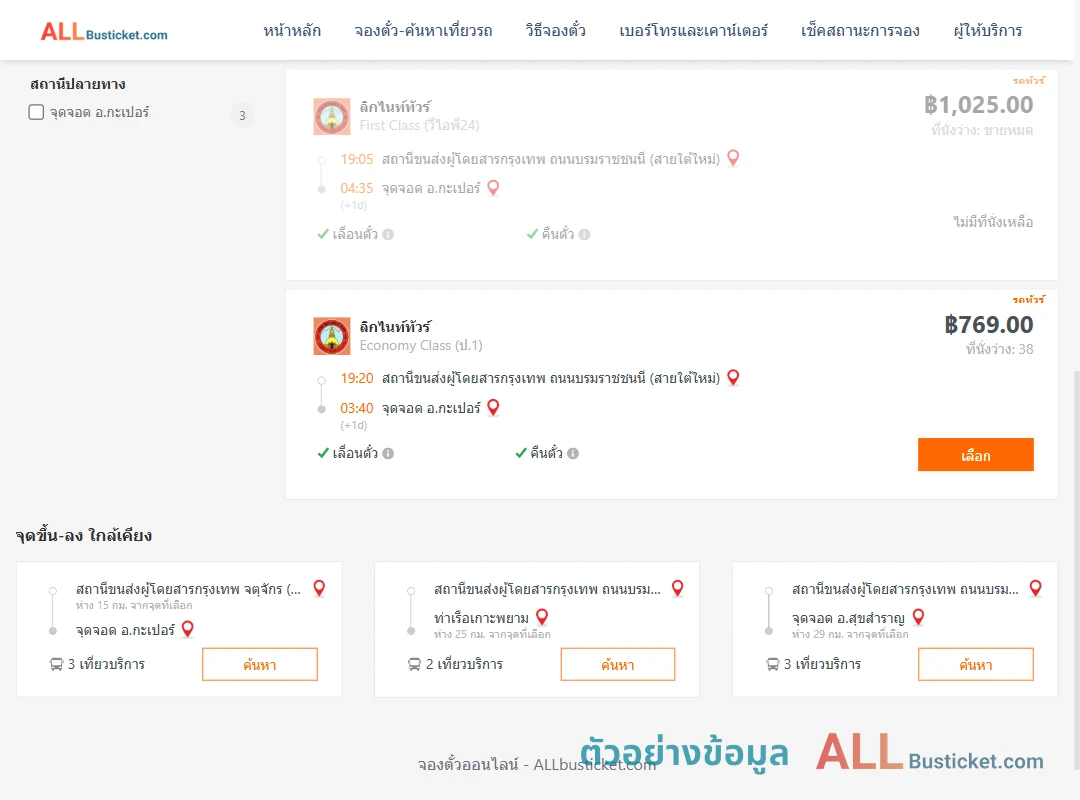Open the หน้าหลัก menu item

pyautogui.click(x=292, y=30)
